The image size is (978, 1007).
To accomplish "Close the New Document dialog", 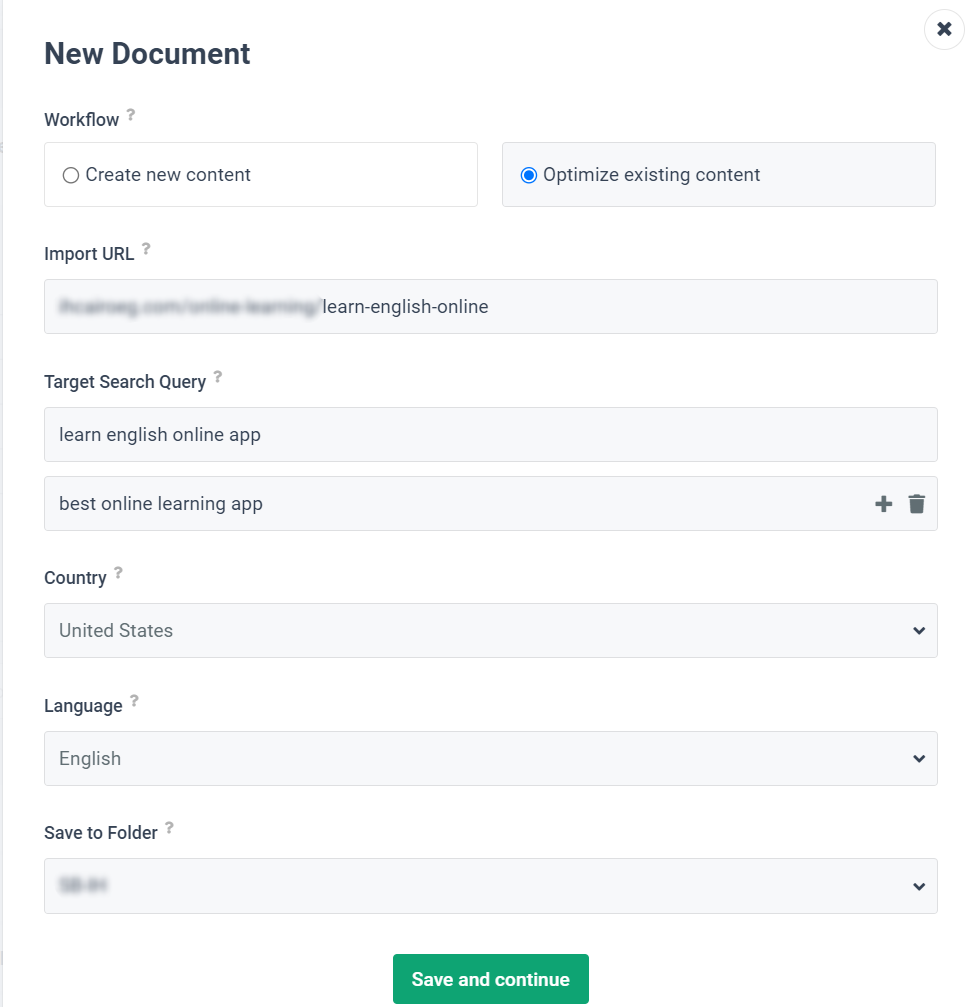I will pos(944,29).
